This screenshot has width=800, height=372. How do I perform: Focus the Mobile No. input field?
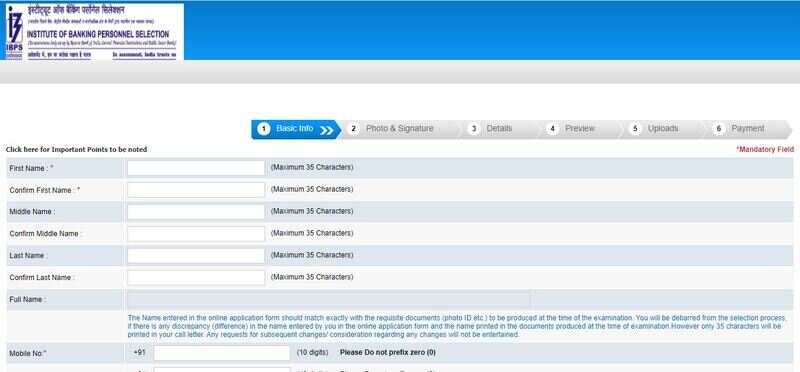(222, 353)
